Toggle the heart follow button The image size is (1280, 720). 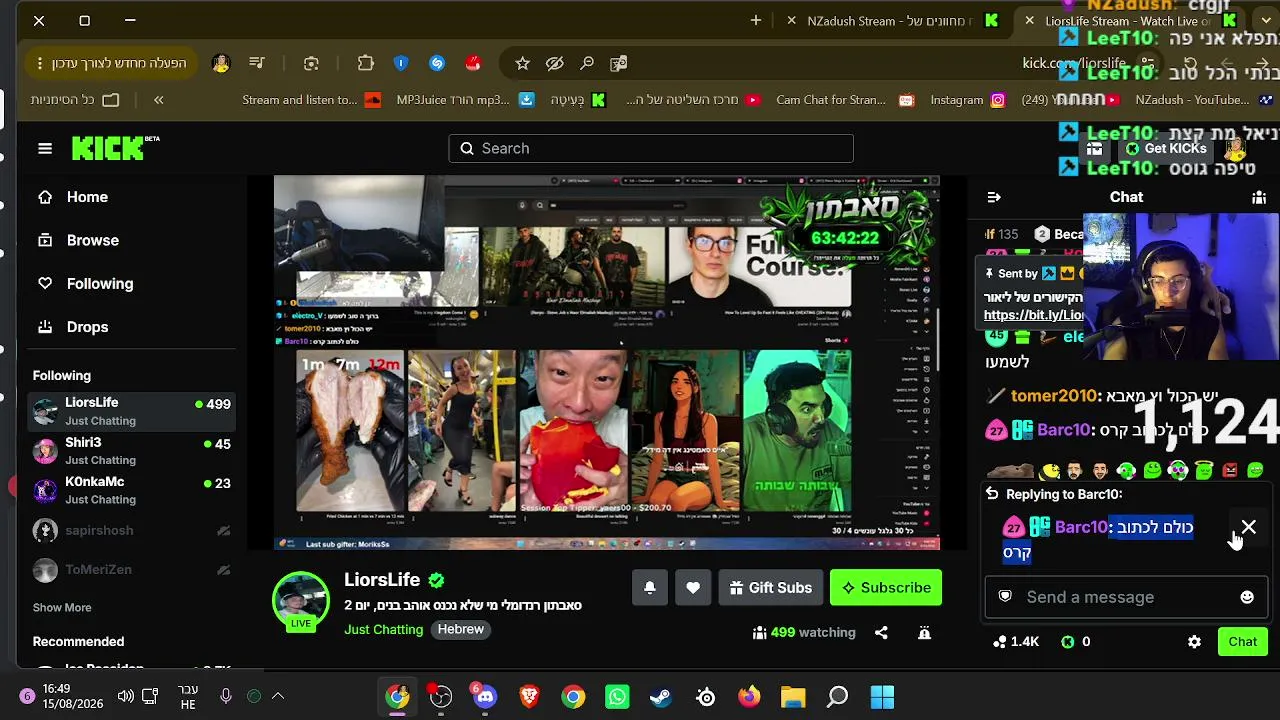point(693,588)
